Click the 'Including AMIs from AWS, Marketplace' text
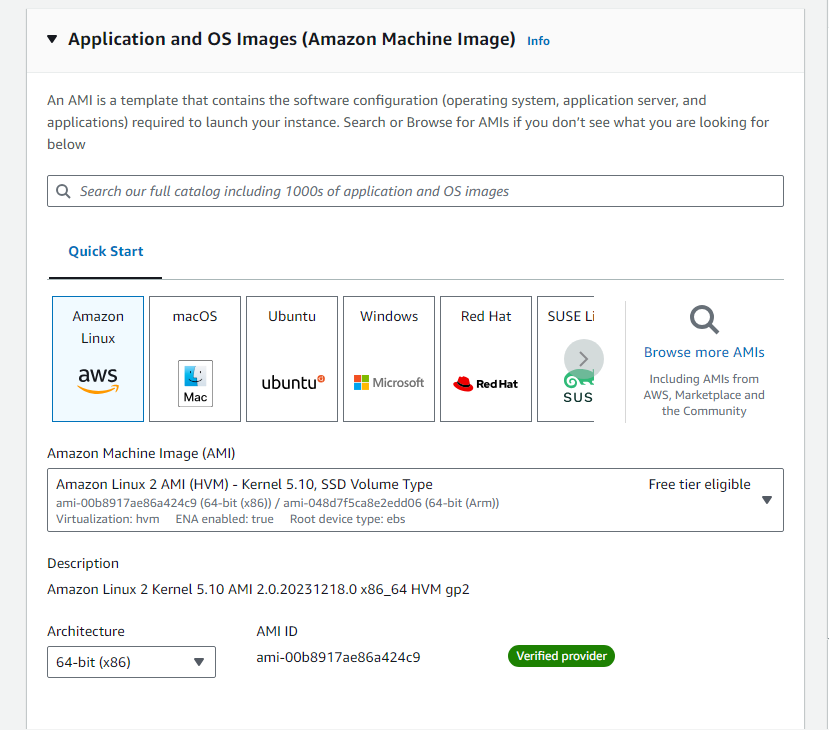Image resolution: width=829 pixels, height=730 pixels. pyautogui.click(x=704, y=395)
